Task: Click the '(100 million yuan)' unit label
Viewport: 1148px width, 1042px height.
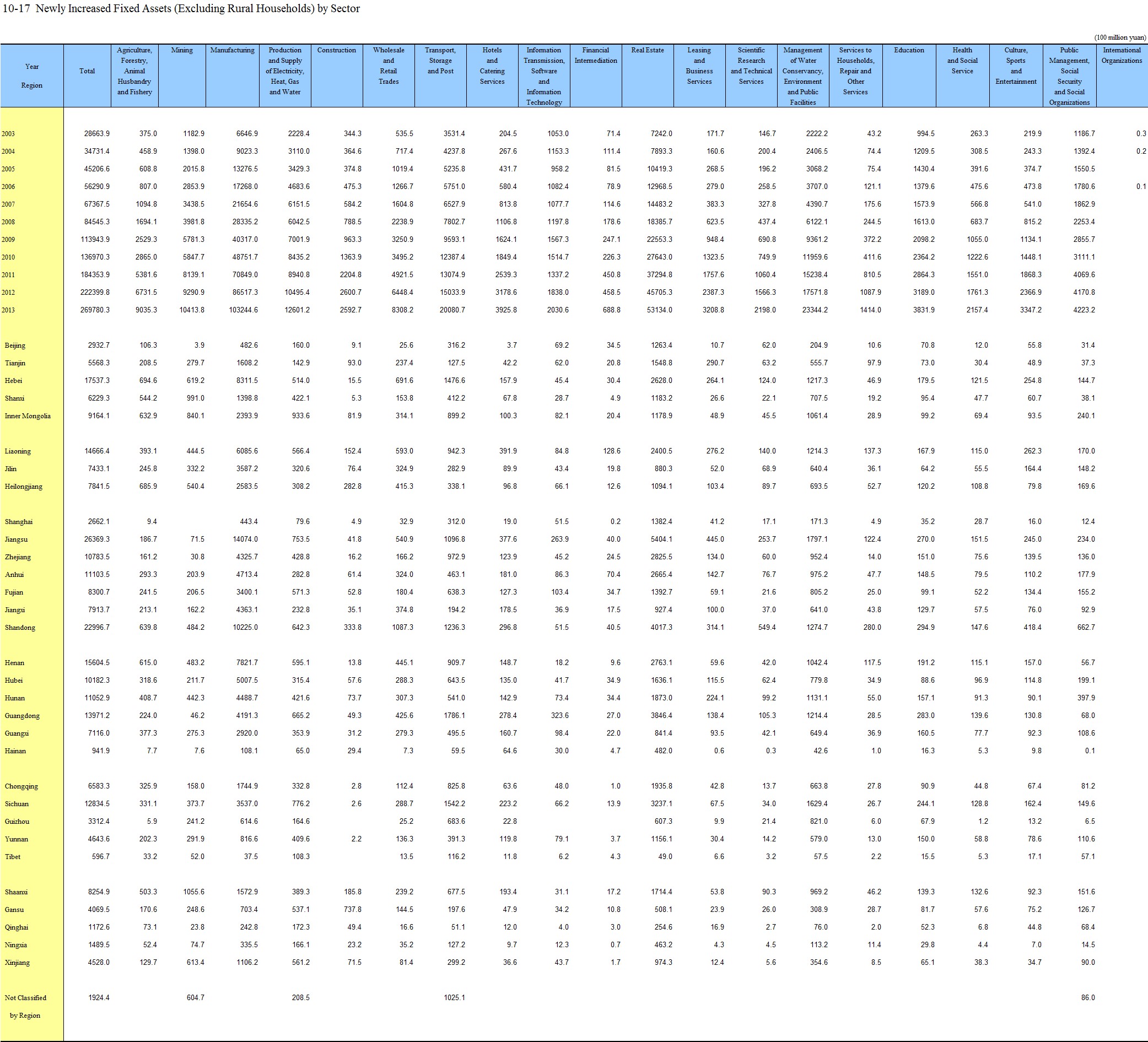Action: (1119, 37)
